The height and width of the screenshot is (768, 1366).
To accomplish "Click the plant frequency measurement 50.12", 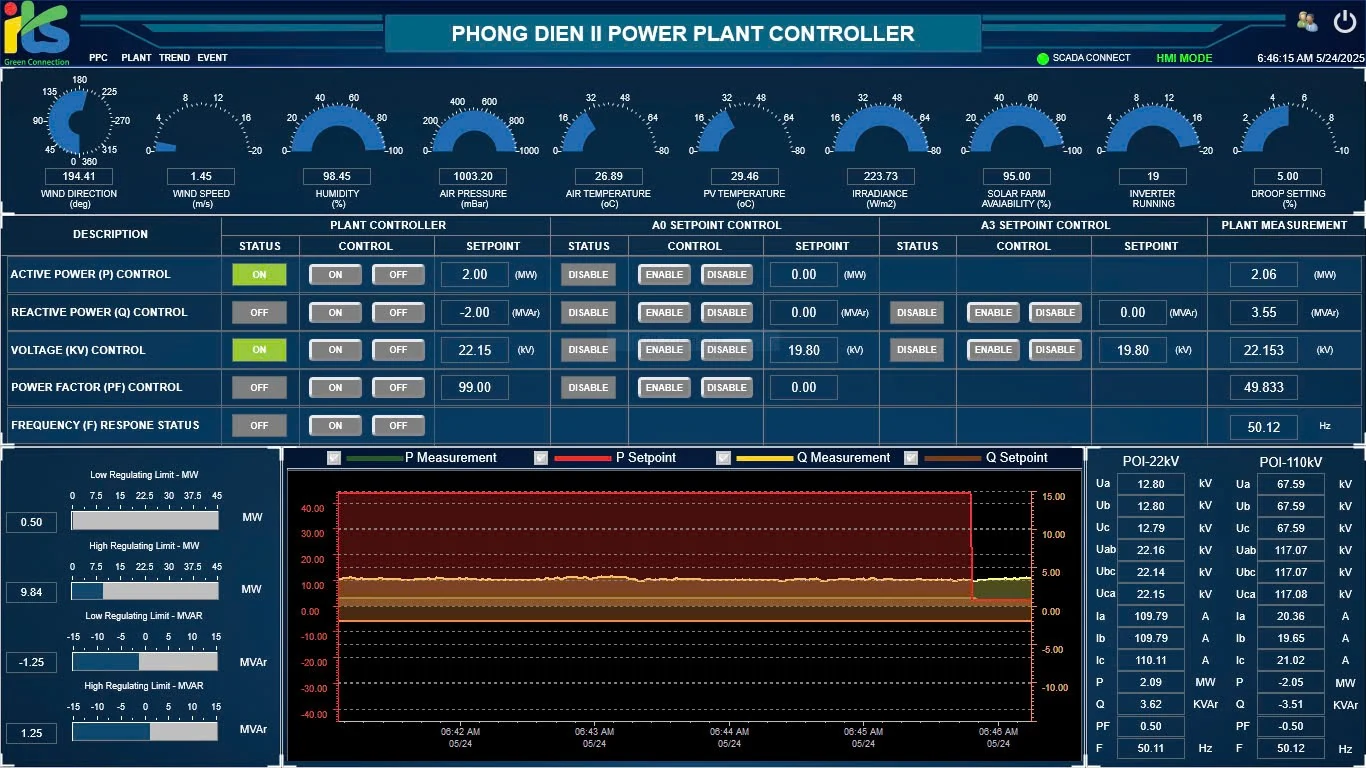I will click(x=1264, y=427).
